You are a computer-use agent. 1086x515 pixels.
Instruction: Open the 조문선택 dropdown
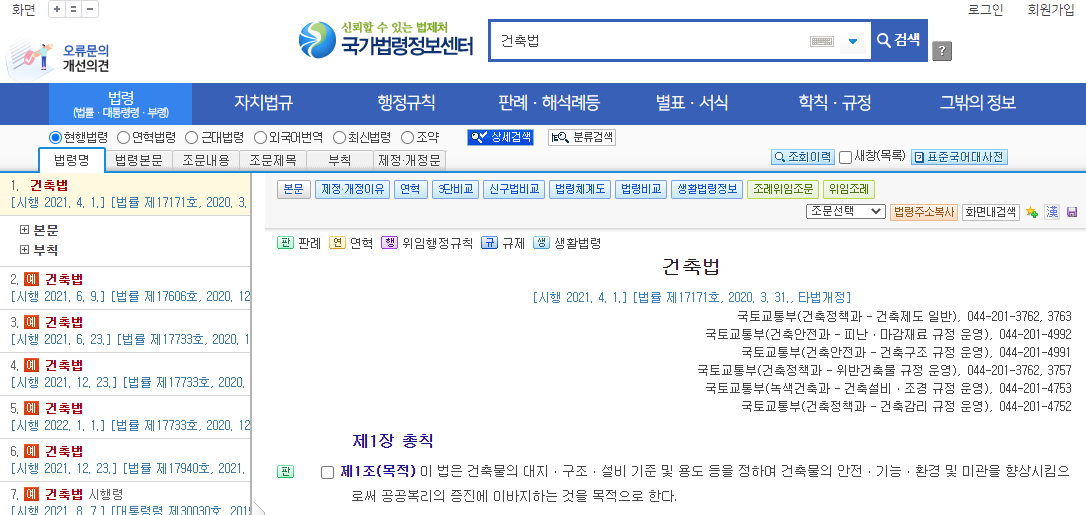tap(846, 212)
